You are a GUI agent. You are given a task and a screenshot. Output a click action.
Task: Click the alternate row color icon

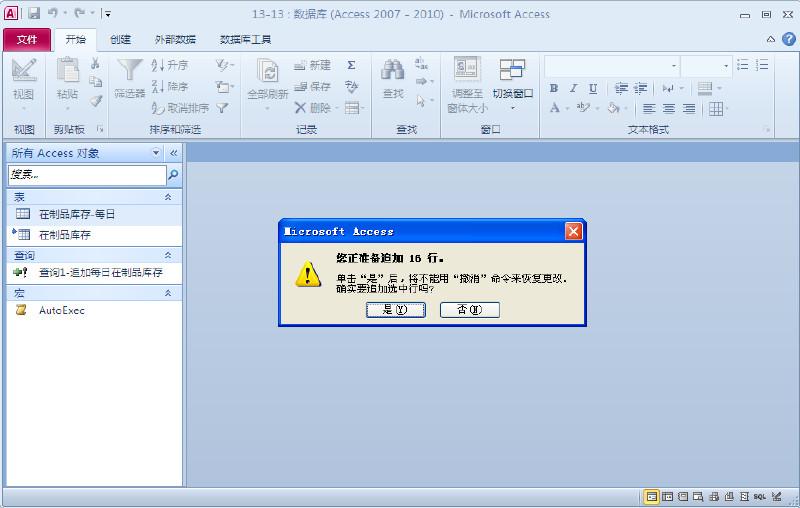click(705, 88)
